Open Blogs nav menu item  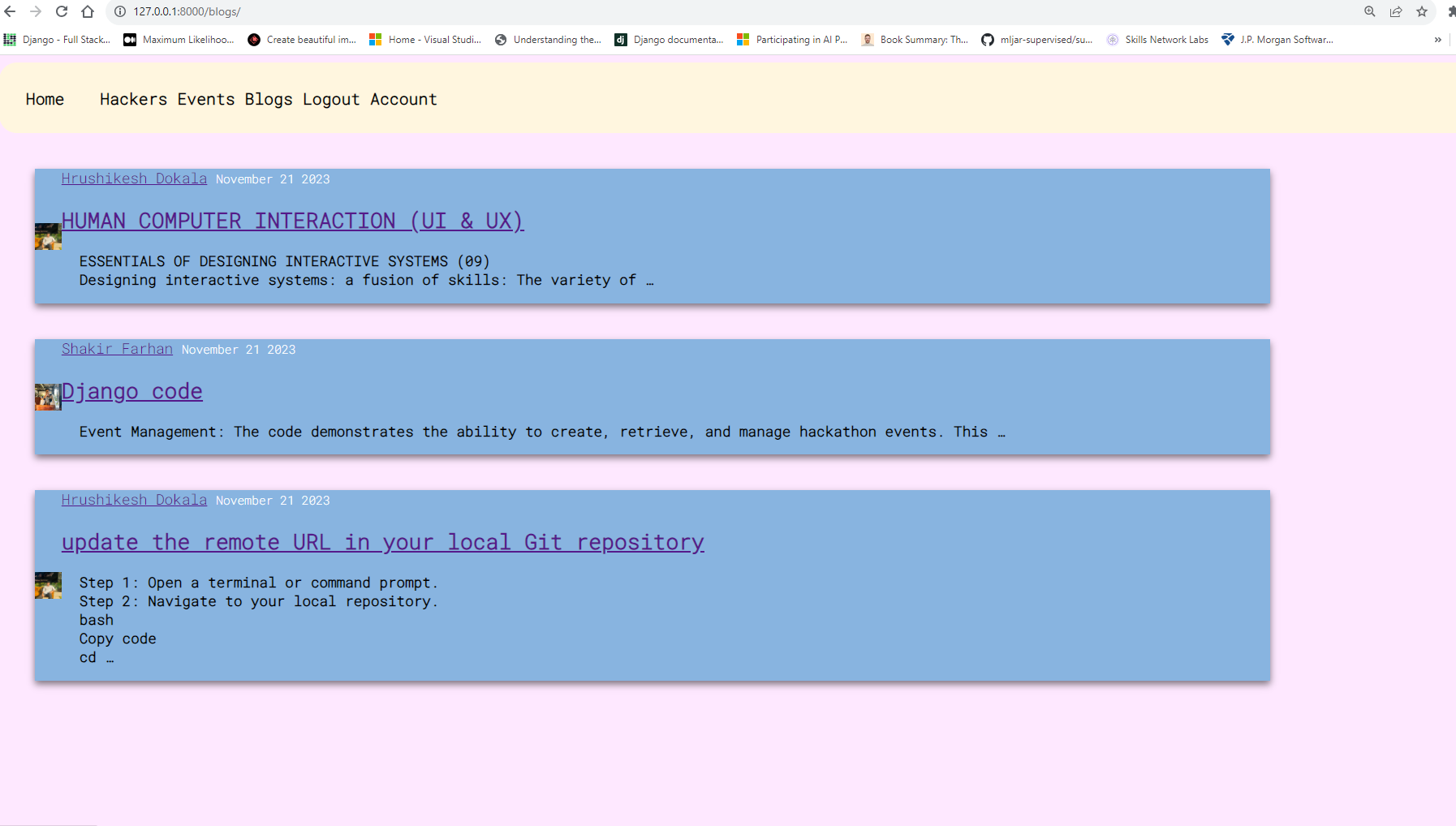pyautogui.click(x=269, y=99)
